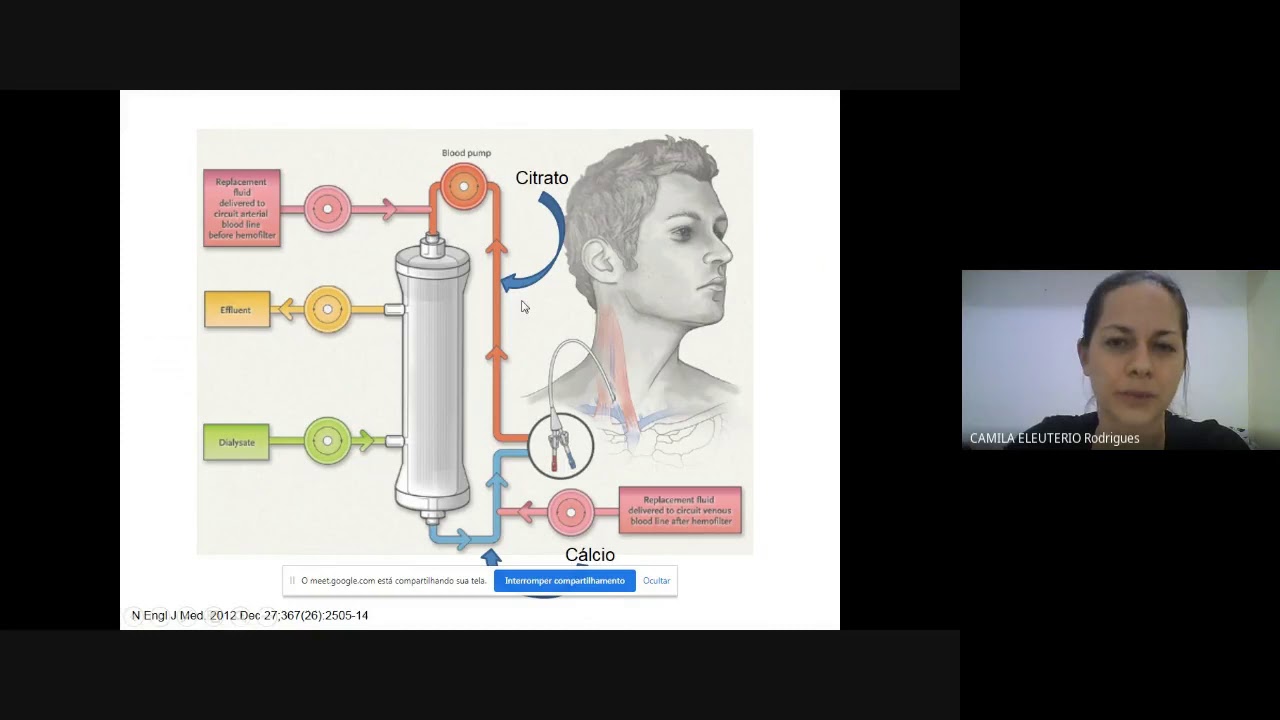Click the 'Ocultar' link in sharing bar

coord(656,581)
